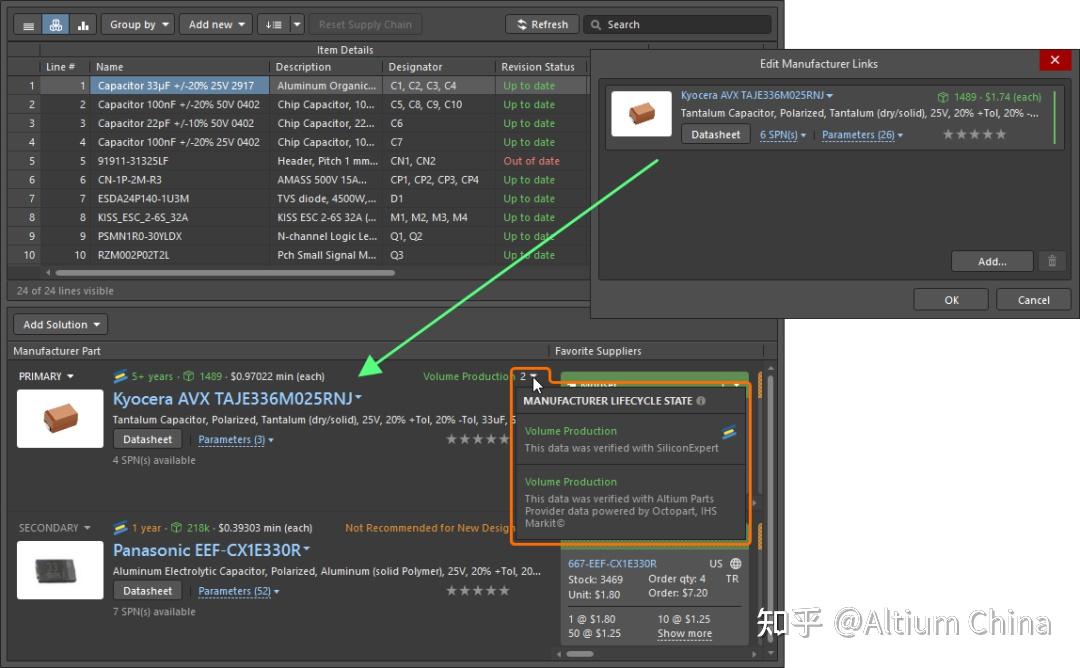
Task: Confirm dialog with OK button
Action: click(x=951, y=300)
